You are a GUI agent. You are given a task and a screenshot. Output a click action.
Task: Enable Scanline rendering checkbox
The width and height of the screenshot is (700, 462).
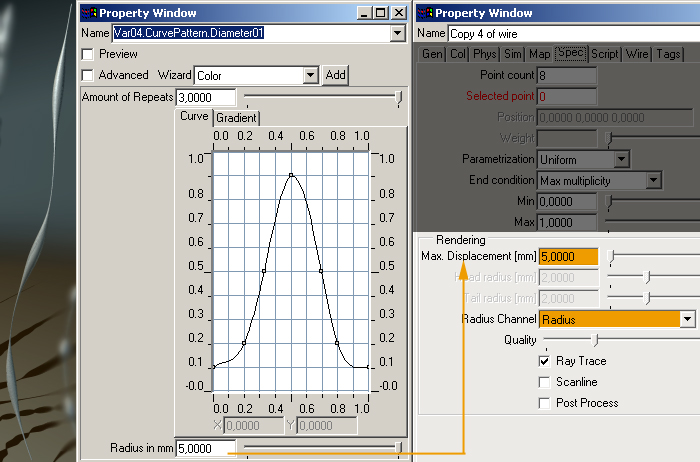545,382
